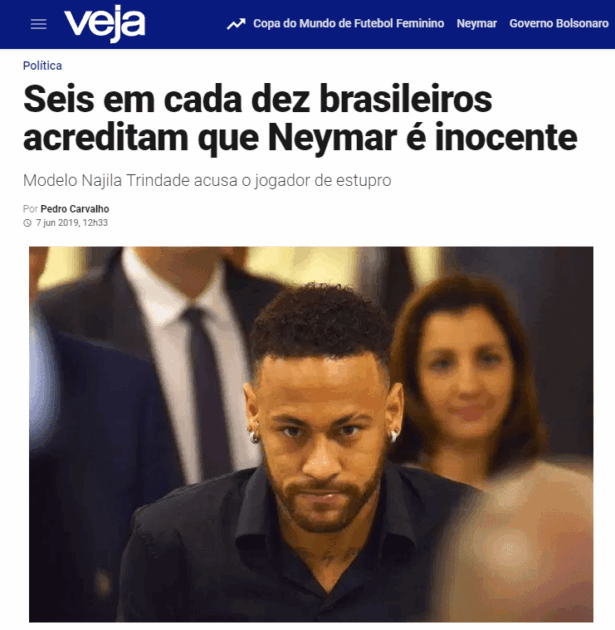This screenshot has width=615, height=630.
Task: Open Copa do Mundo de Futebol Feminino topic
Action: pos(348,24)
